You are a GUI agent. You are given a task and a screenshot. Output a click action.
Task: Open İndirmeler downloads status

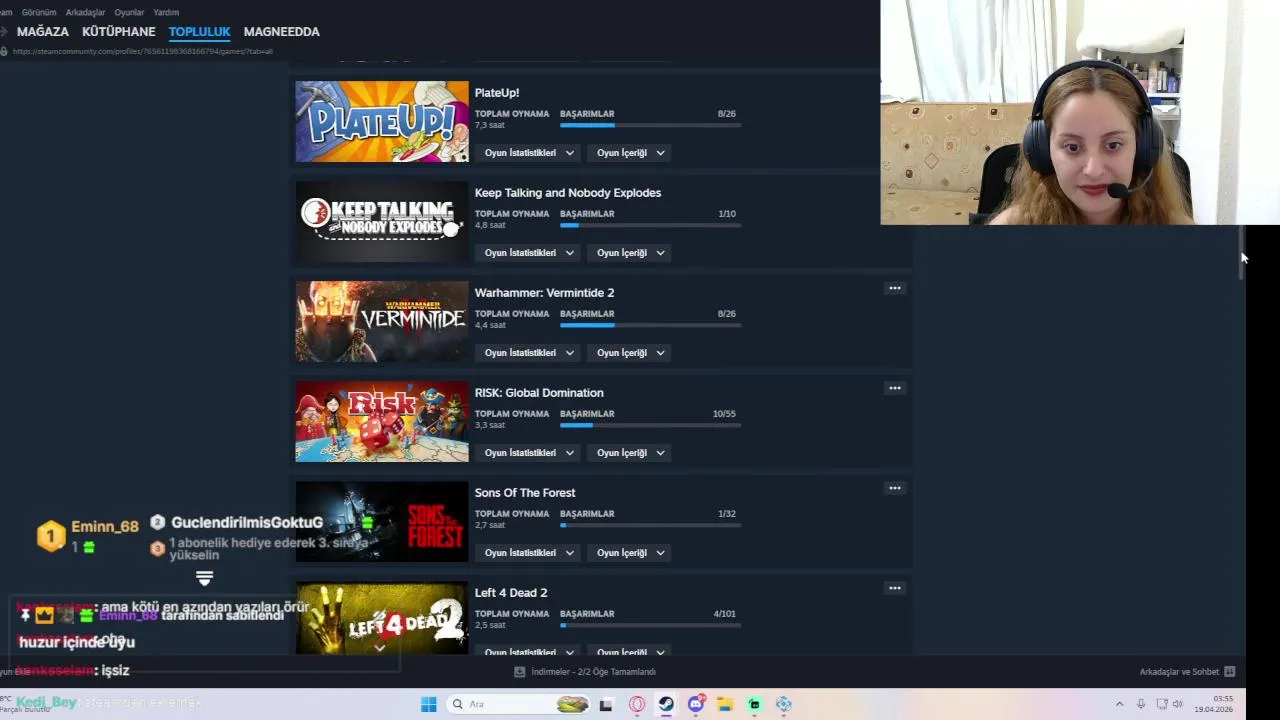click(594, 672)
